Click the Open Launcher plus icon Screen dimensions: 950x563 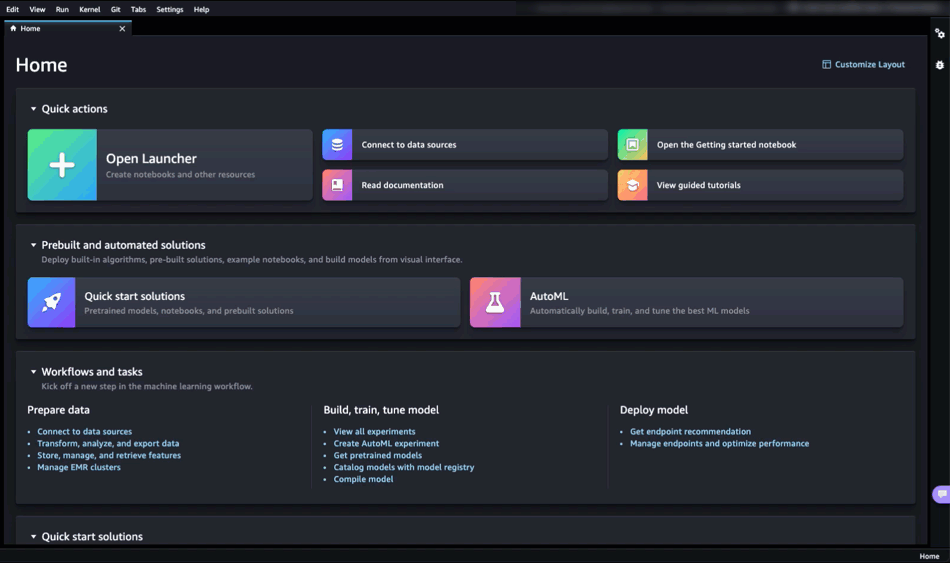(x=62, y=165)
